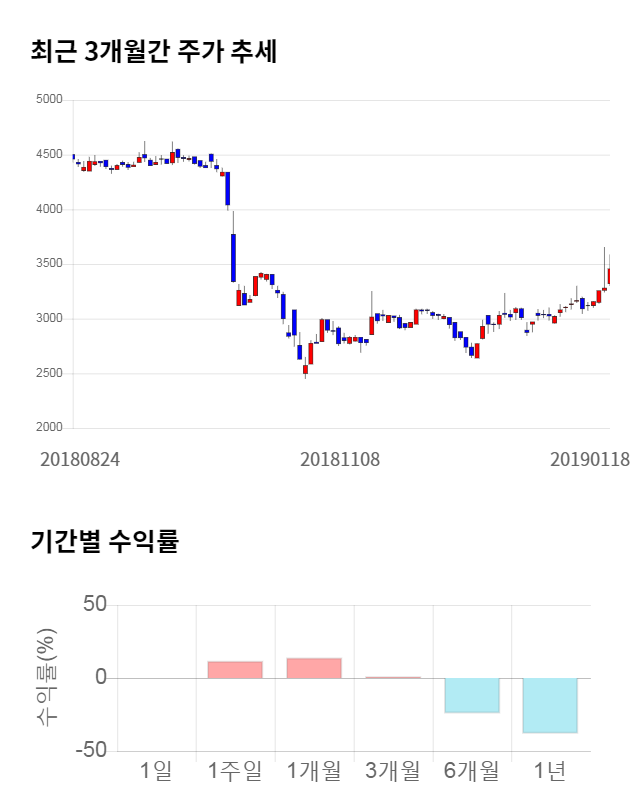
Task: Click the 20180824 start date label
Action: point(80,459)
